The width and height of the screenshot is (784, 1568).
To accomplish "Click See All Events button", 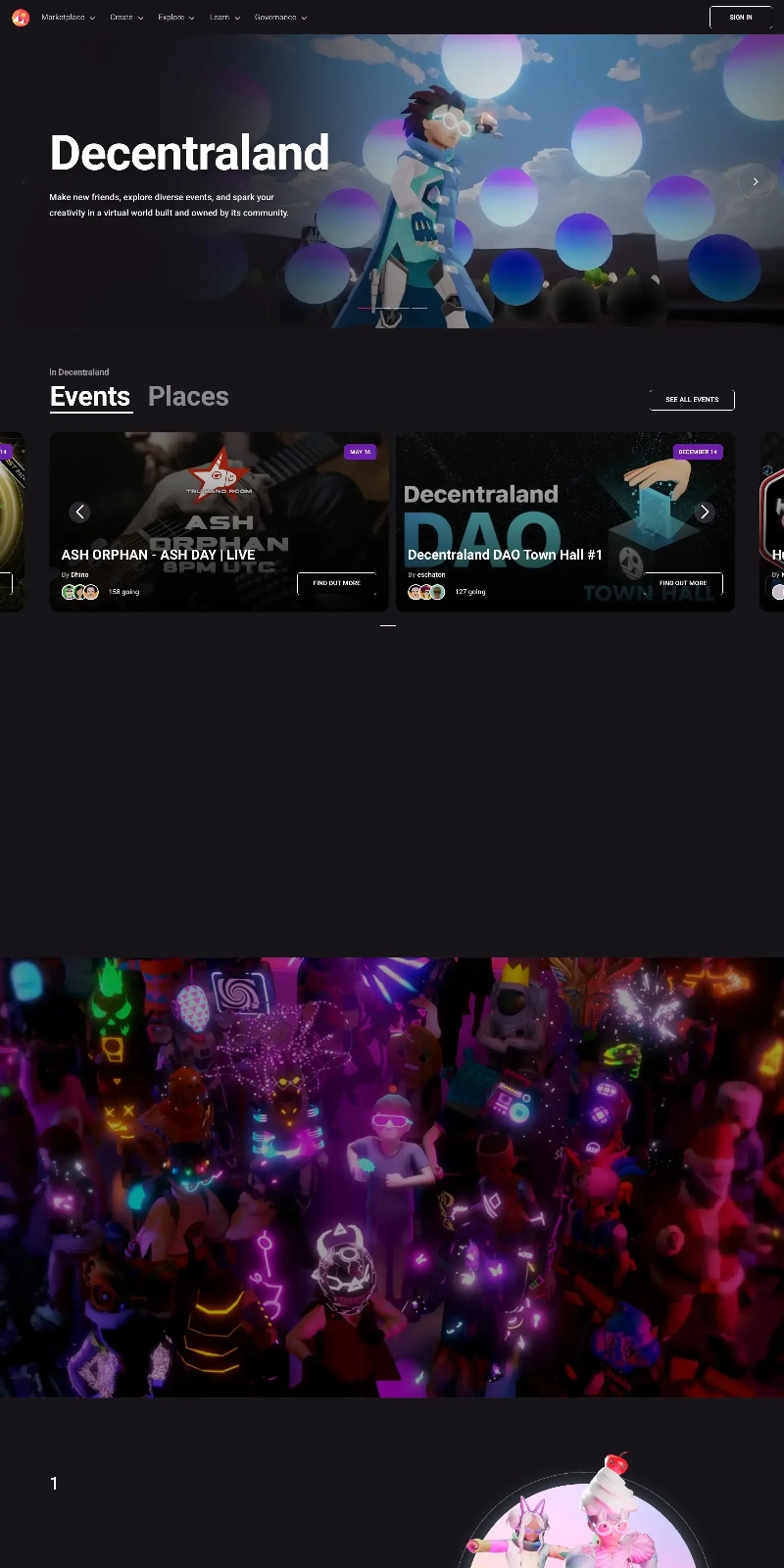I will click(692, 400).
